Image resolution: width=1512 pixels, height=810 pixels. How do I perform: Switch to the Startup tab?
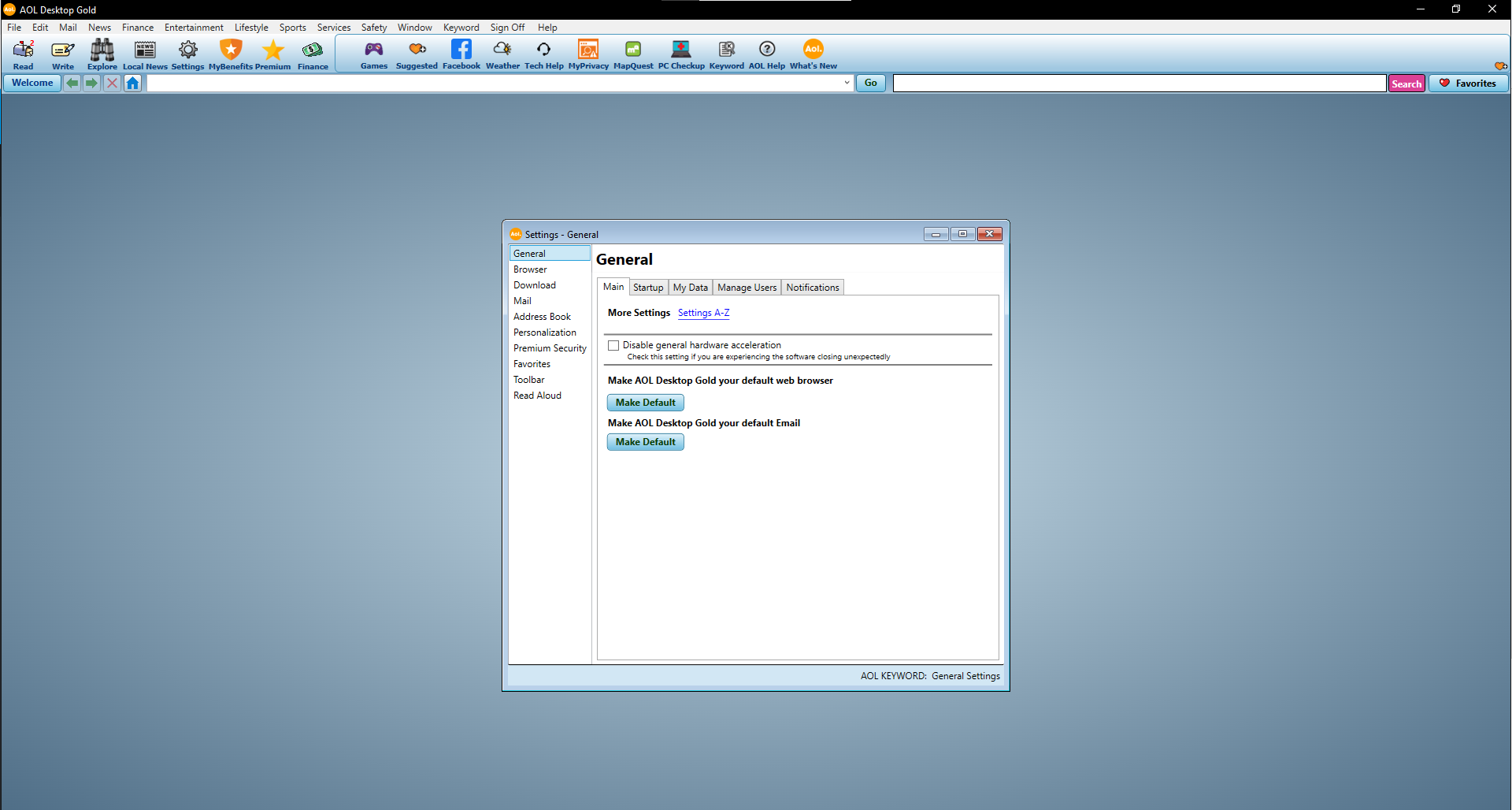[x=648, y=288]
